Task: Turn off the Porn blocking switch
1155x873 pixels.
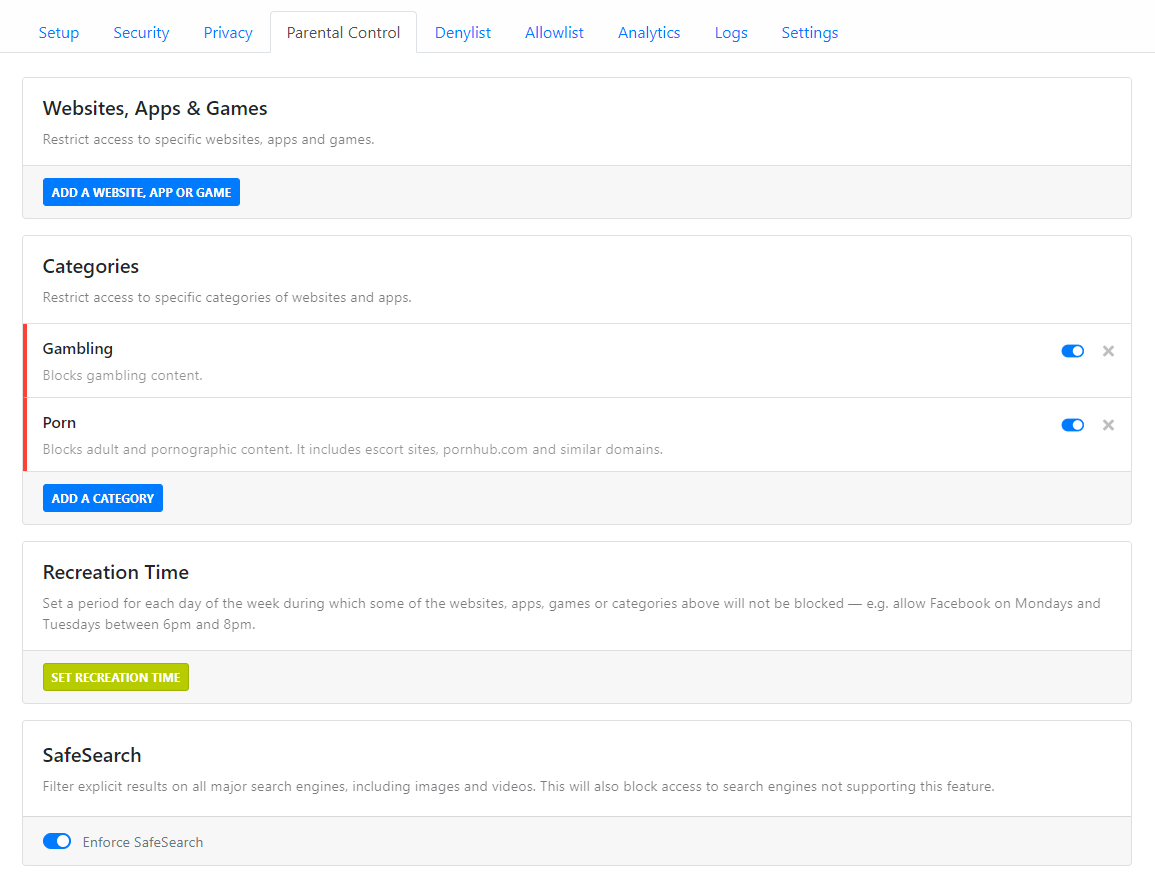Action: [1072, 425]
